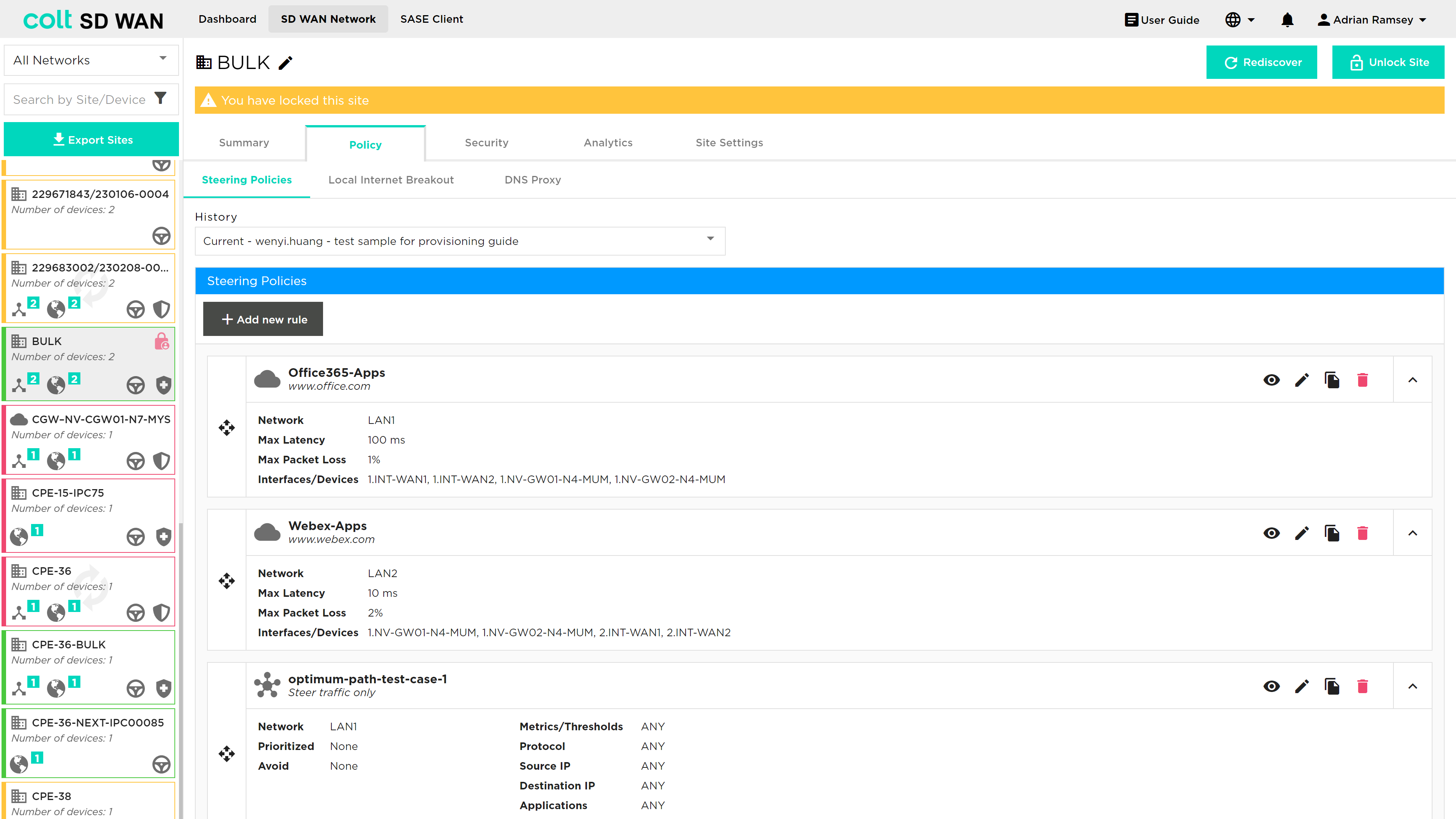The width and height of the screenshot is (1456, 819).
Task: Click the notifications bell icon
Action: 1287,20
